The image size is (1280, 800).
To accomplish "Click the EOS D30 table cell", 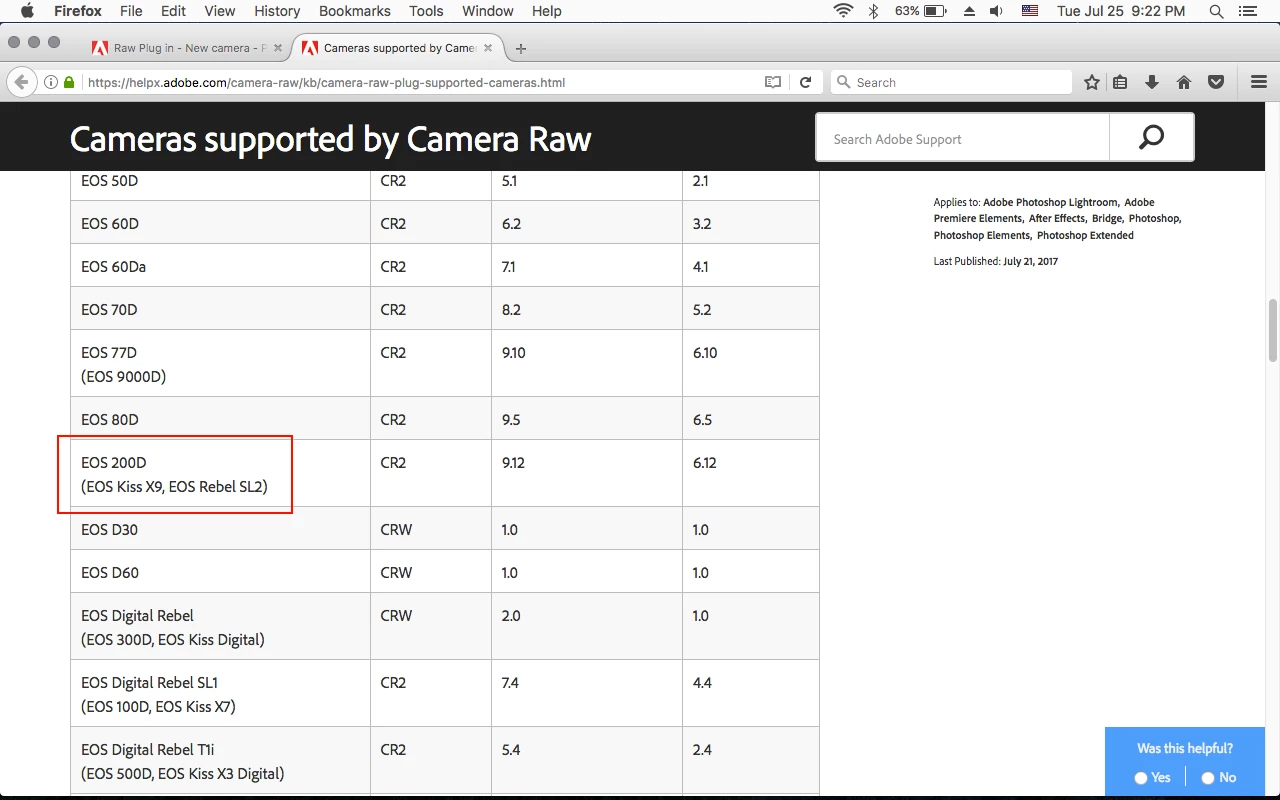I will point(220,529).
